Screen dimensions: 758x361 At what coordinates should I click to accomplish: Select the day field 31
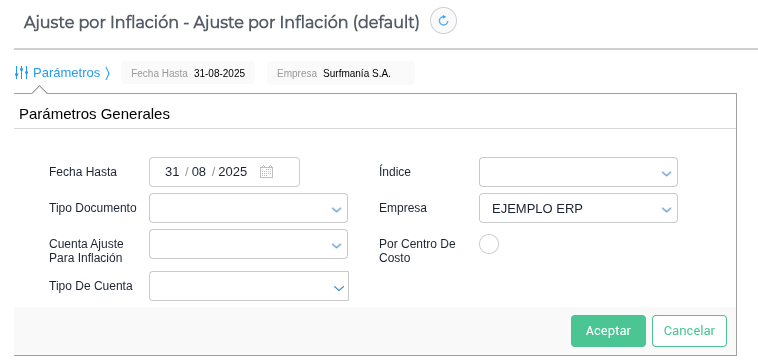coord(172,172)
